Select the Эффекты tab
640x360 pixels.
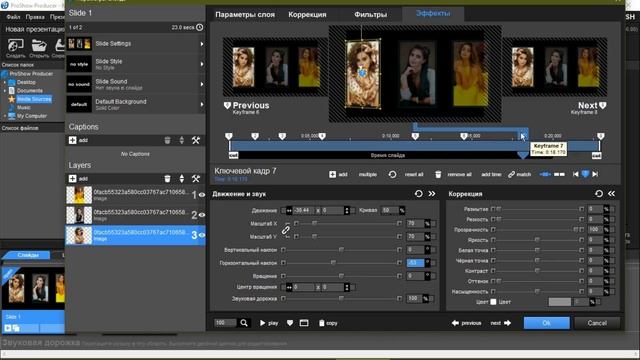pos(433,13)
